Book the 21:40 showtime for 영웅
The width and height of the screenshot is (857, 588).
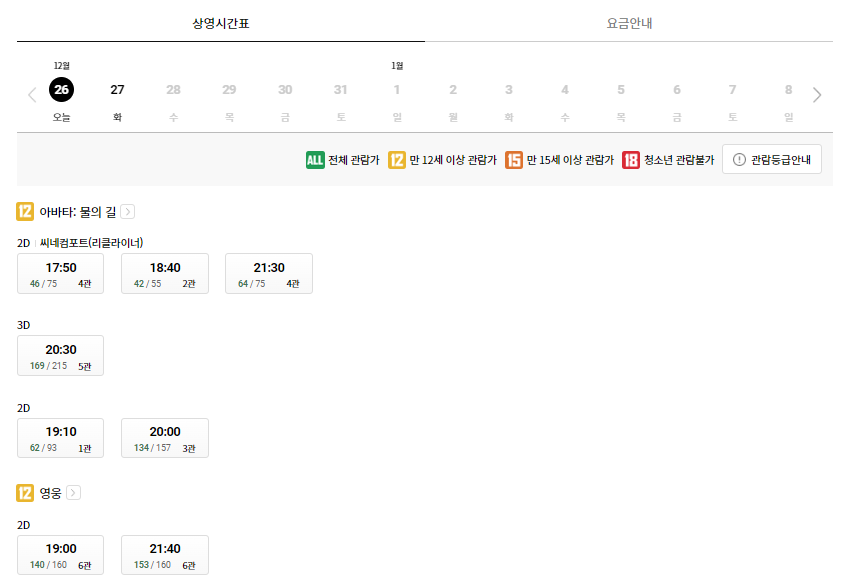[x=164, y=554]
